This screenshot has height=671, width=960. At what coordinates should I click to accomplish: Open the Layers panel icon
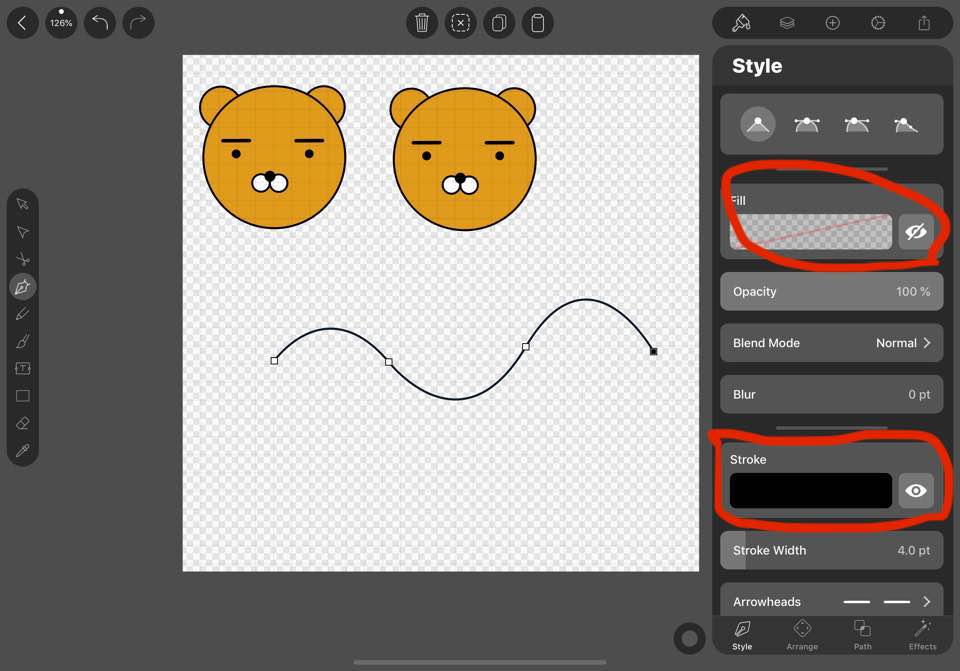coord(787,23)
